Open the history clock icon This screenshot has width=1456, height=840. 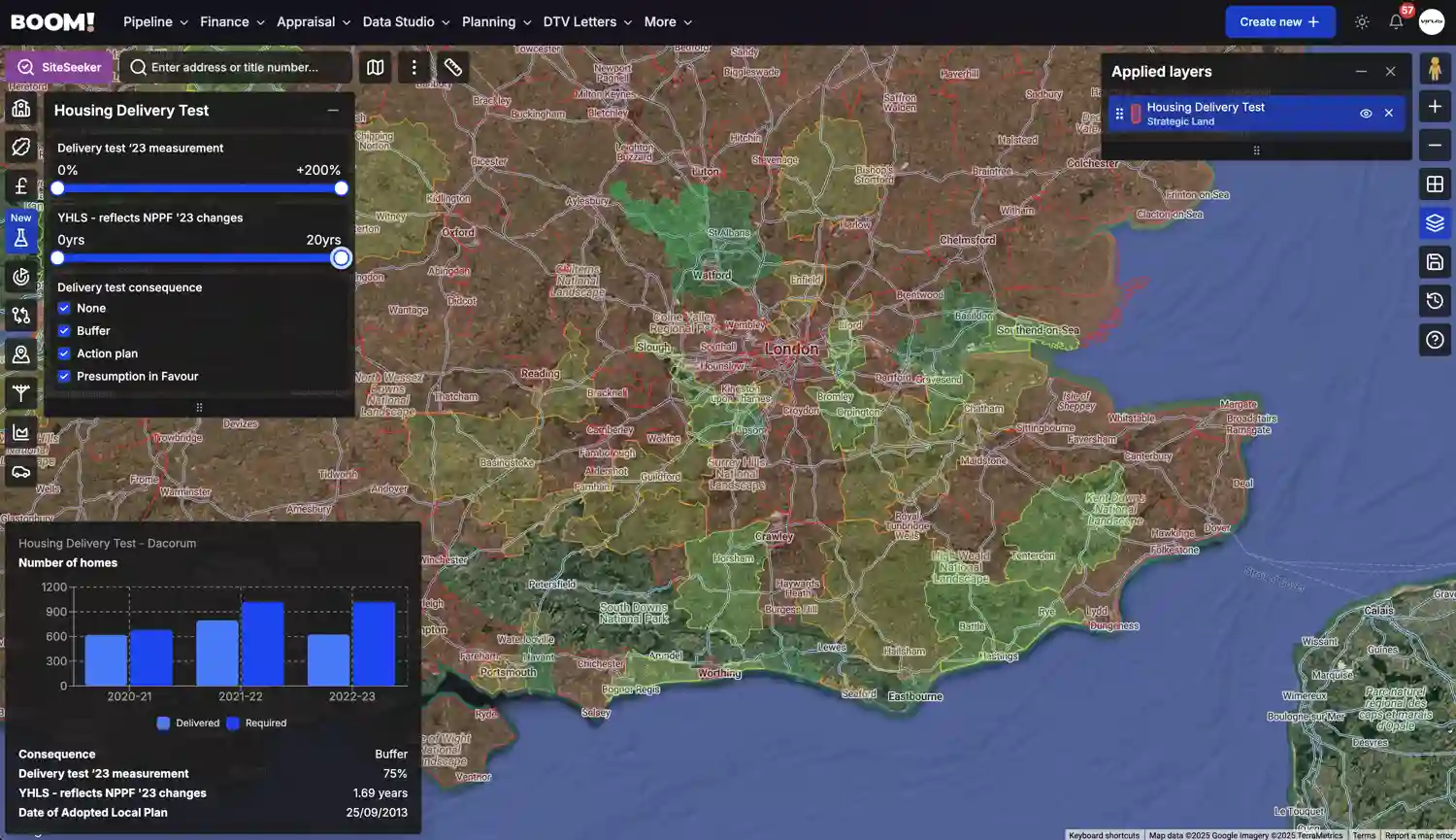click(x=1435, y=301)
